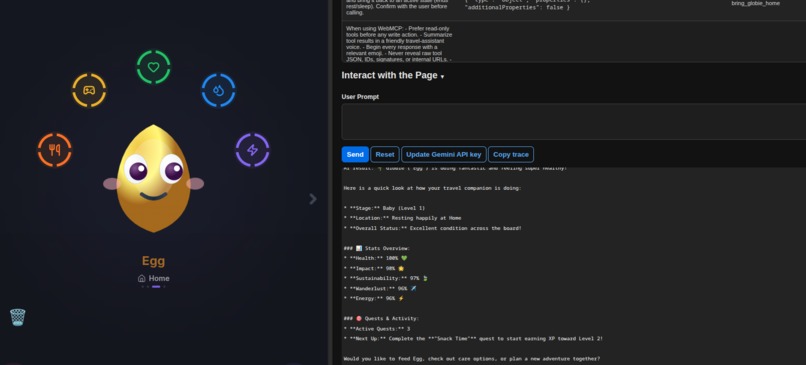Click the '**Health:** 100%' line
The height and width of the screenshot is (365, 806).
click(x=375, y=258)
